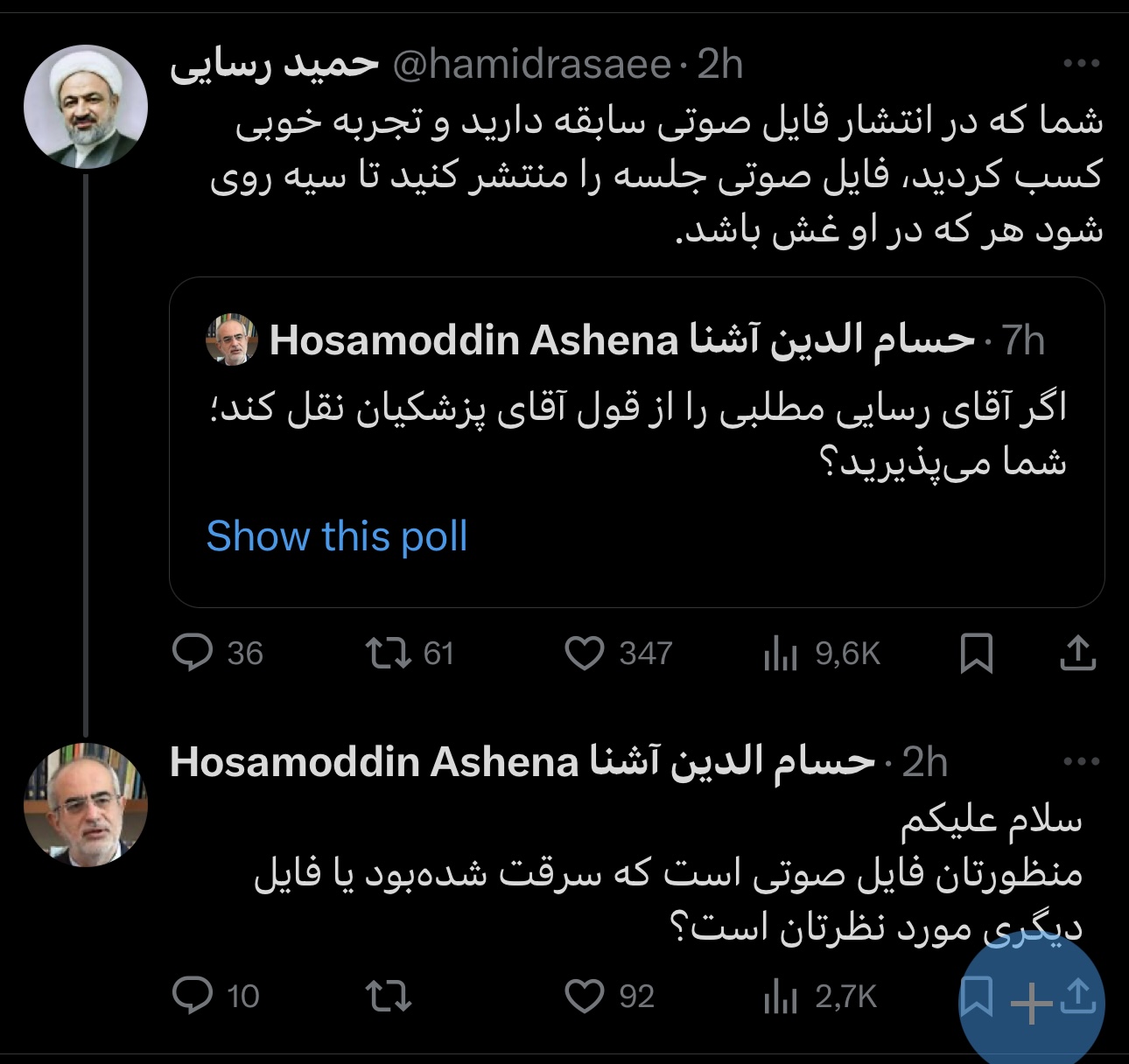Like the tweet with 347 likes

(585, 654)
